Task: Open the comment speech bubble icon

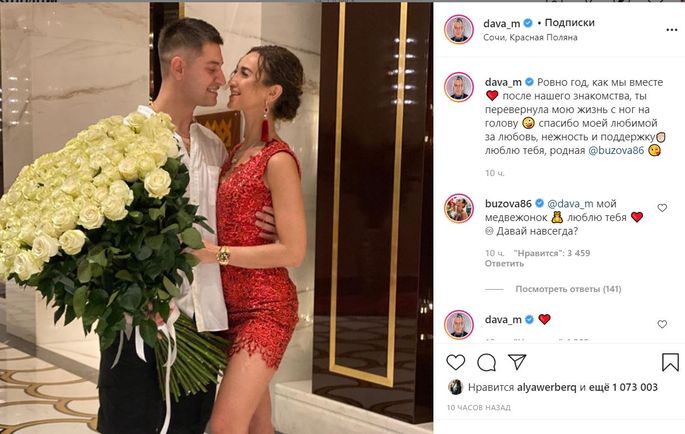Action: (486, 362)
